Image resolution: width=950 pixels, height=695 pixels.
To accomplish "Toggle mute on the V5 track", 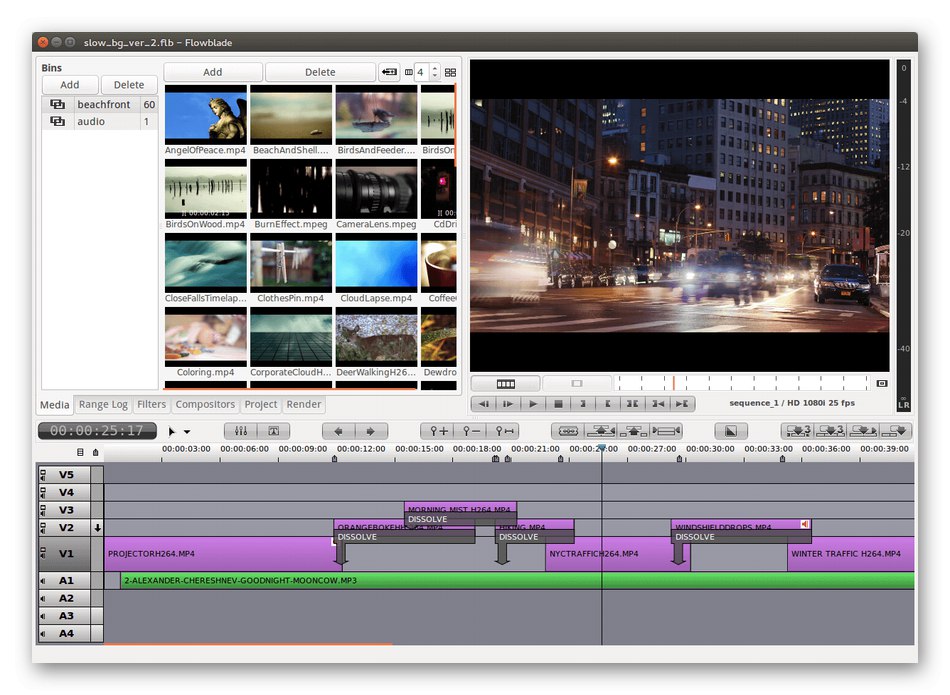I will point(43,475).
